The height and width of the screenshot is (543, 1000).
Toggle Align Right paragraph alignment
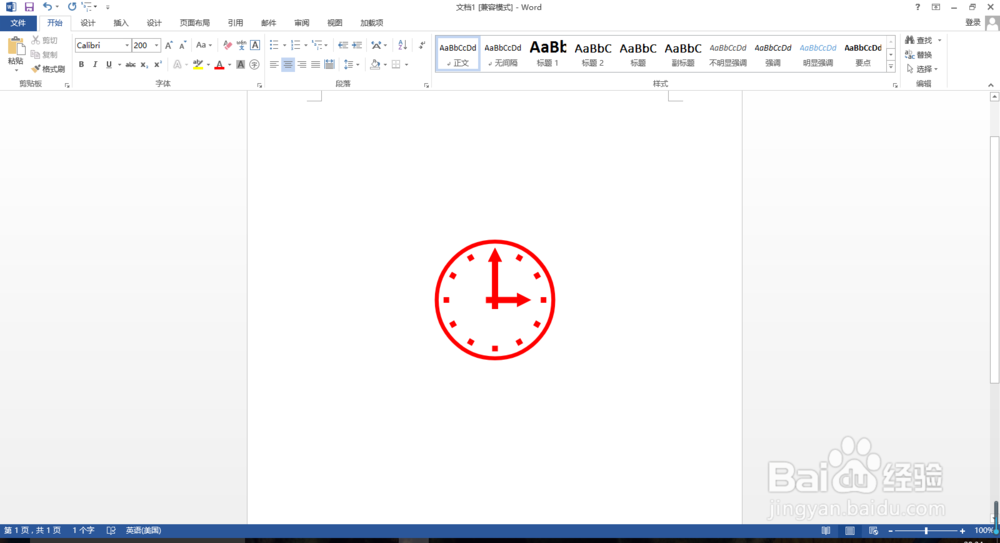click(x=302, y=64)
